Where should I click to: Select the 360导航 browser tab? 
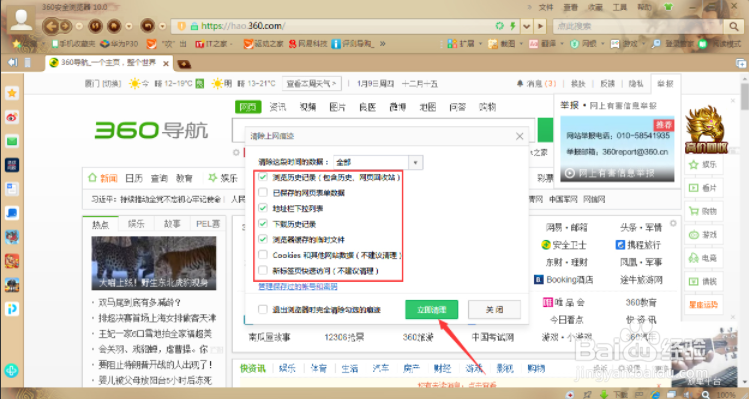108,63
